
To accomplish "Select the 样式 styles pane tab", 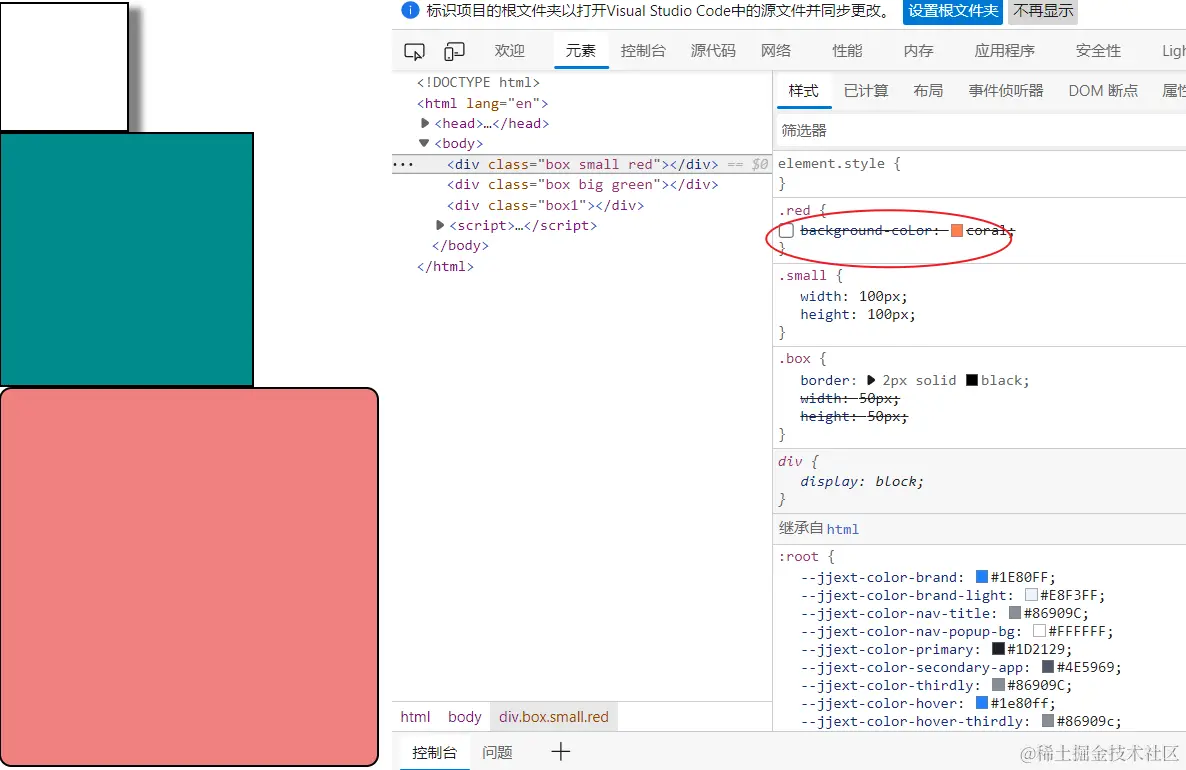I will click(x=803, y=91).
